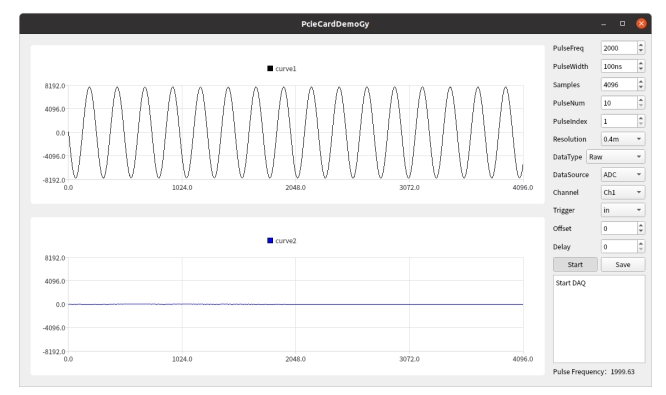Open the Resolution dropdown
The width and height of the screenshot is (666, 395).
point(623,139)
